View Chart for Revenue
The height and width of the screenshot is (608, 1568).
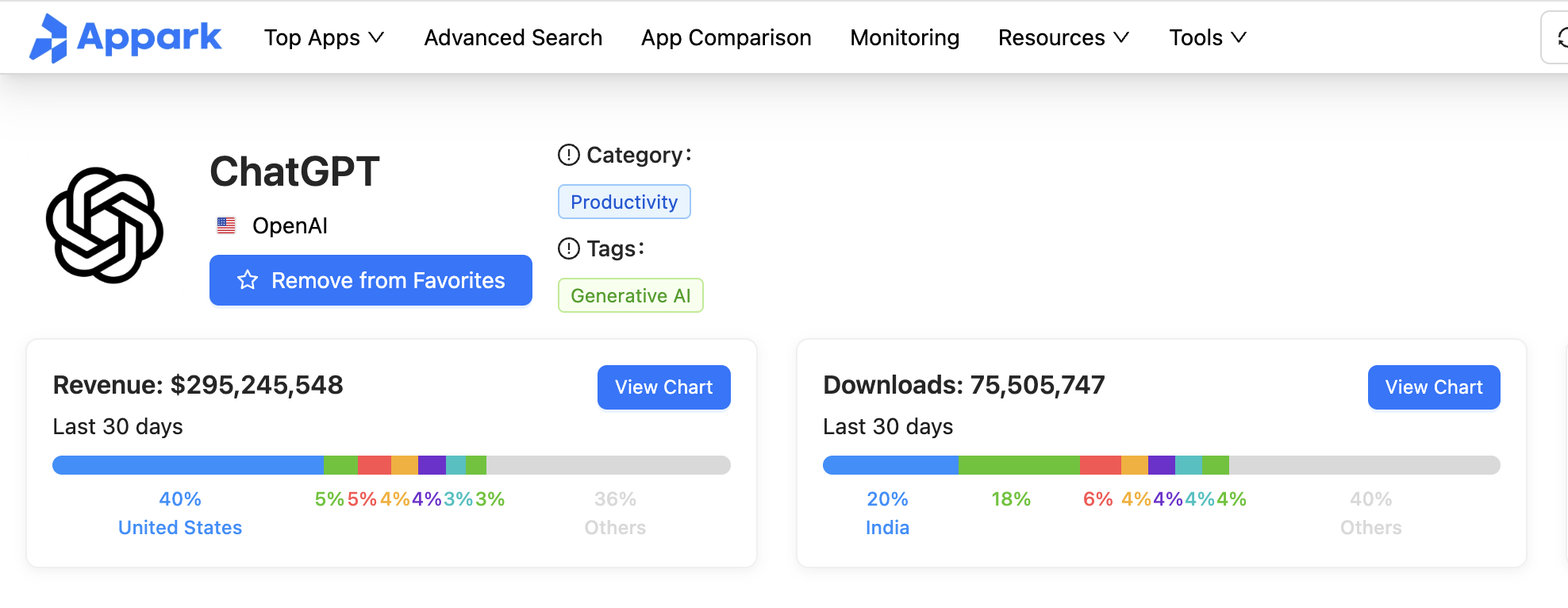coord(663,387)
